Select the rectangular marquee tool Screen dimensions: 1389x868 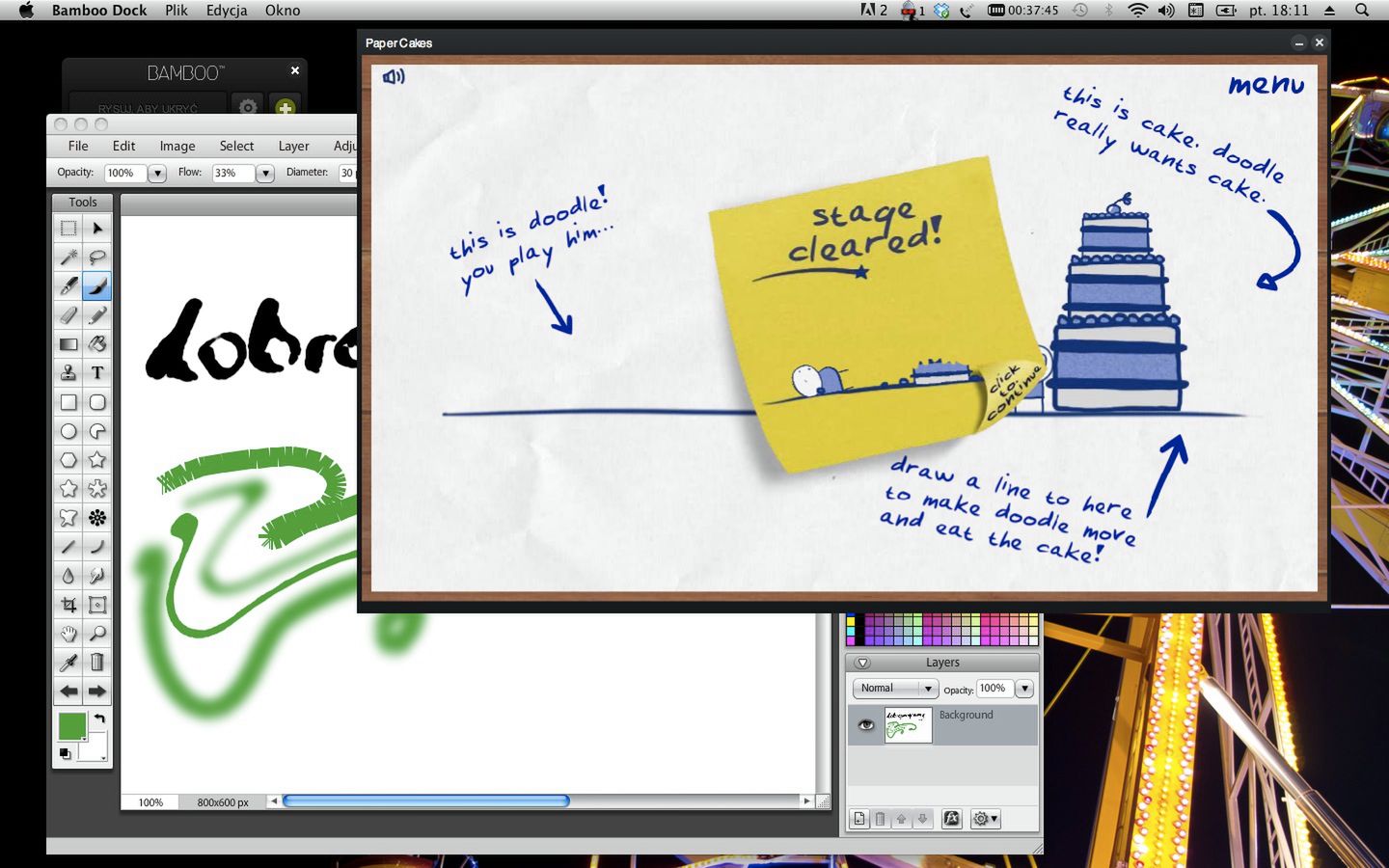tap(68, 229)
